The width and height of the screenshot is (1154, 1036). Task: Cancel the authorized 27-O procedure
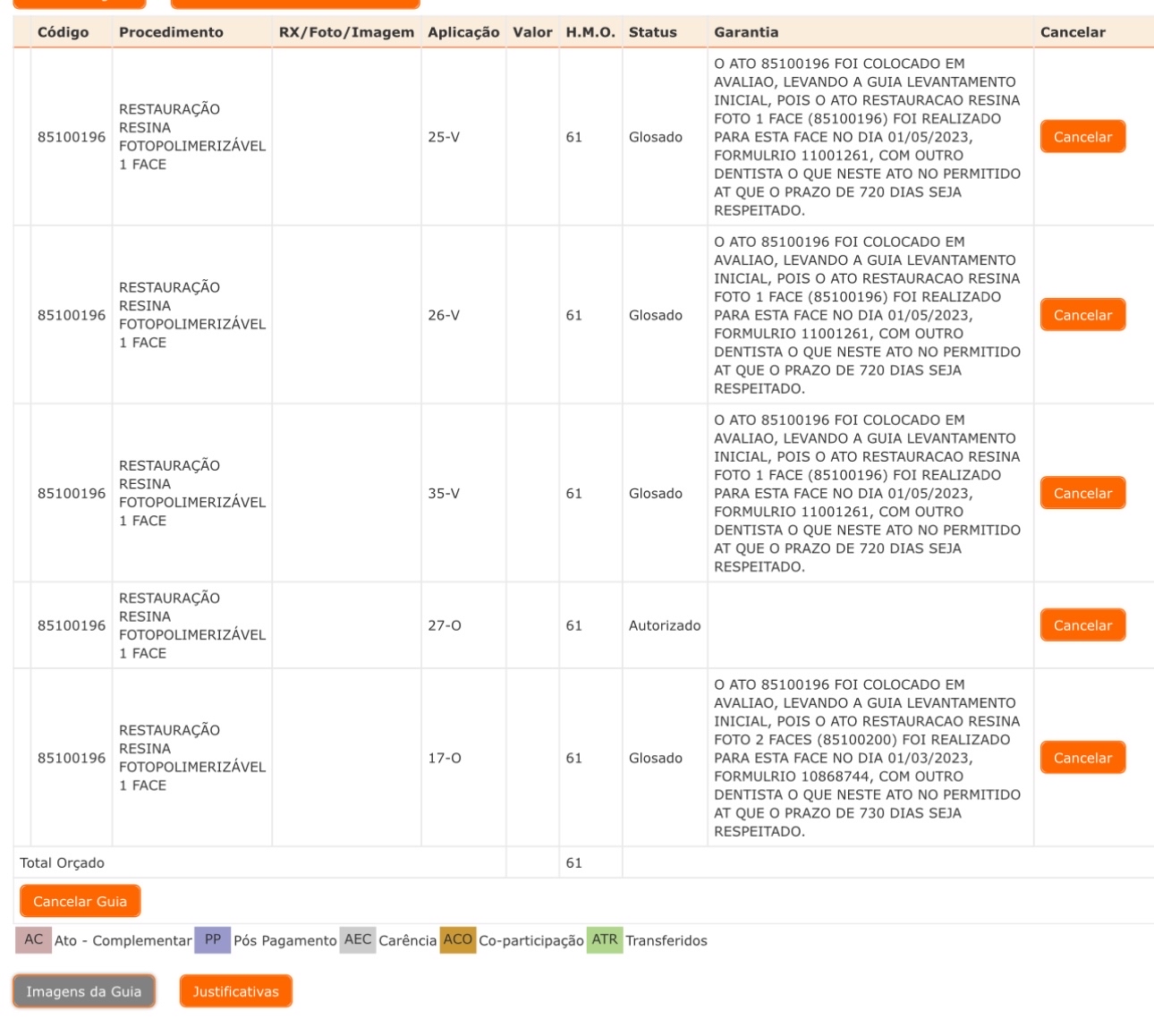click(1082, 625)
